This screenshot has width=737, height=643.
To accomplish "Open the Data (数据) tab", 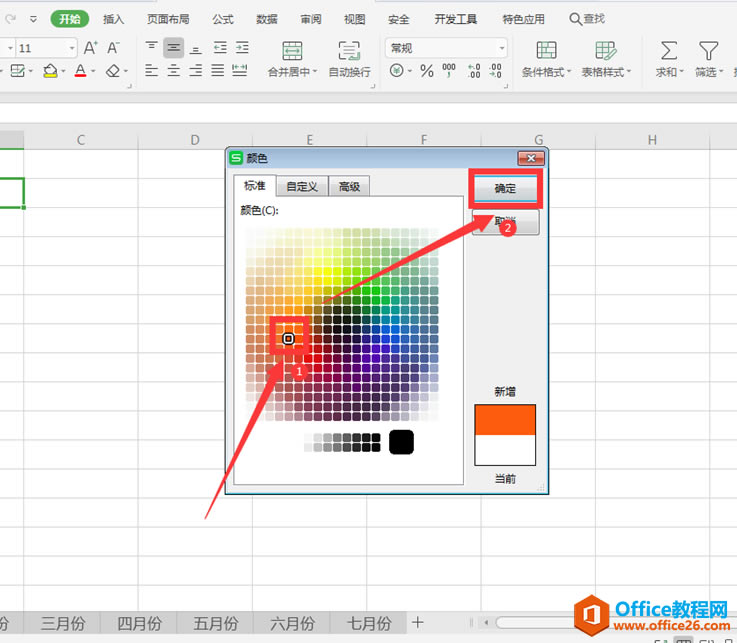I will tap(267, 19).
